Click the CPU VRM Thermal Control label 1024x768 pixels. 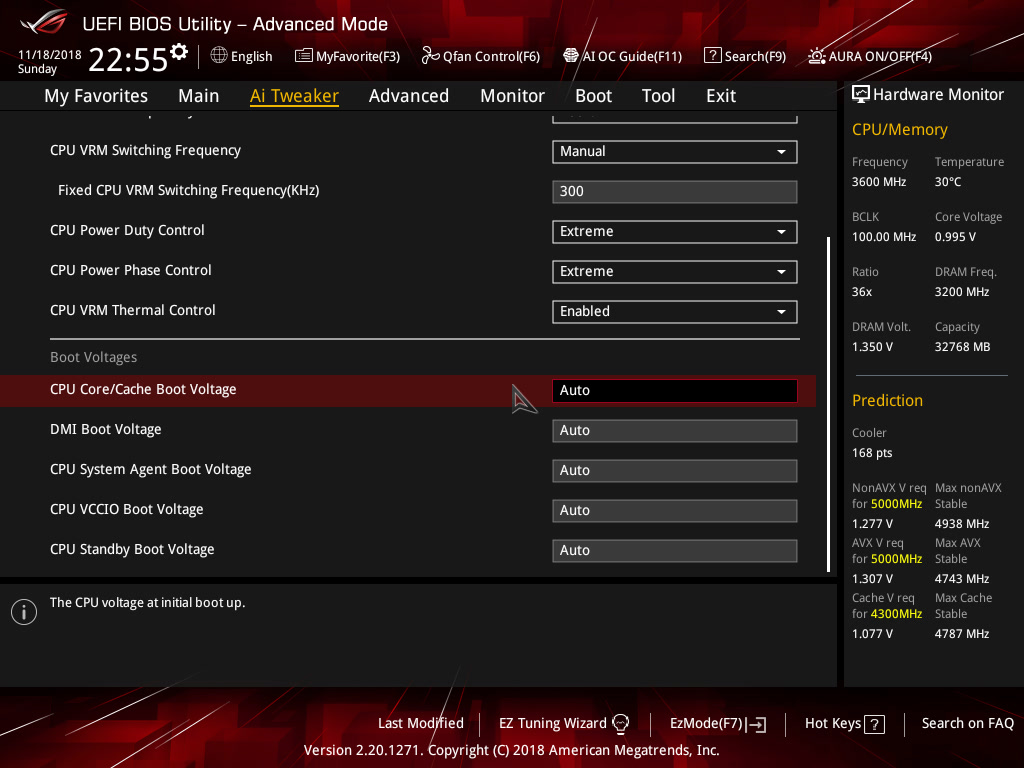133,310
